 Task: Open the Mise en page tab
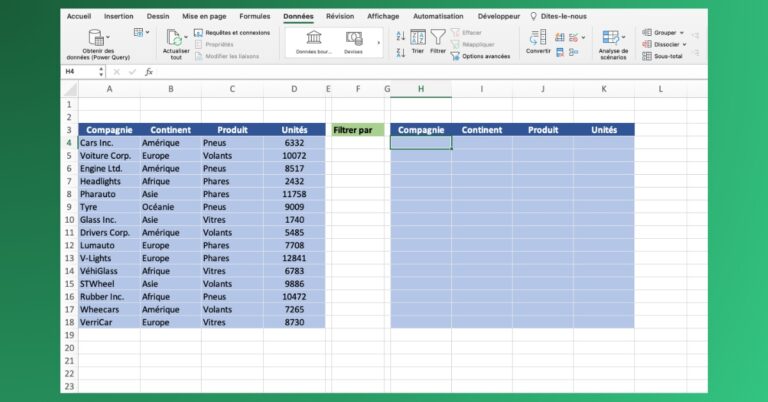(x=204, y=16)
